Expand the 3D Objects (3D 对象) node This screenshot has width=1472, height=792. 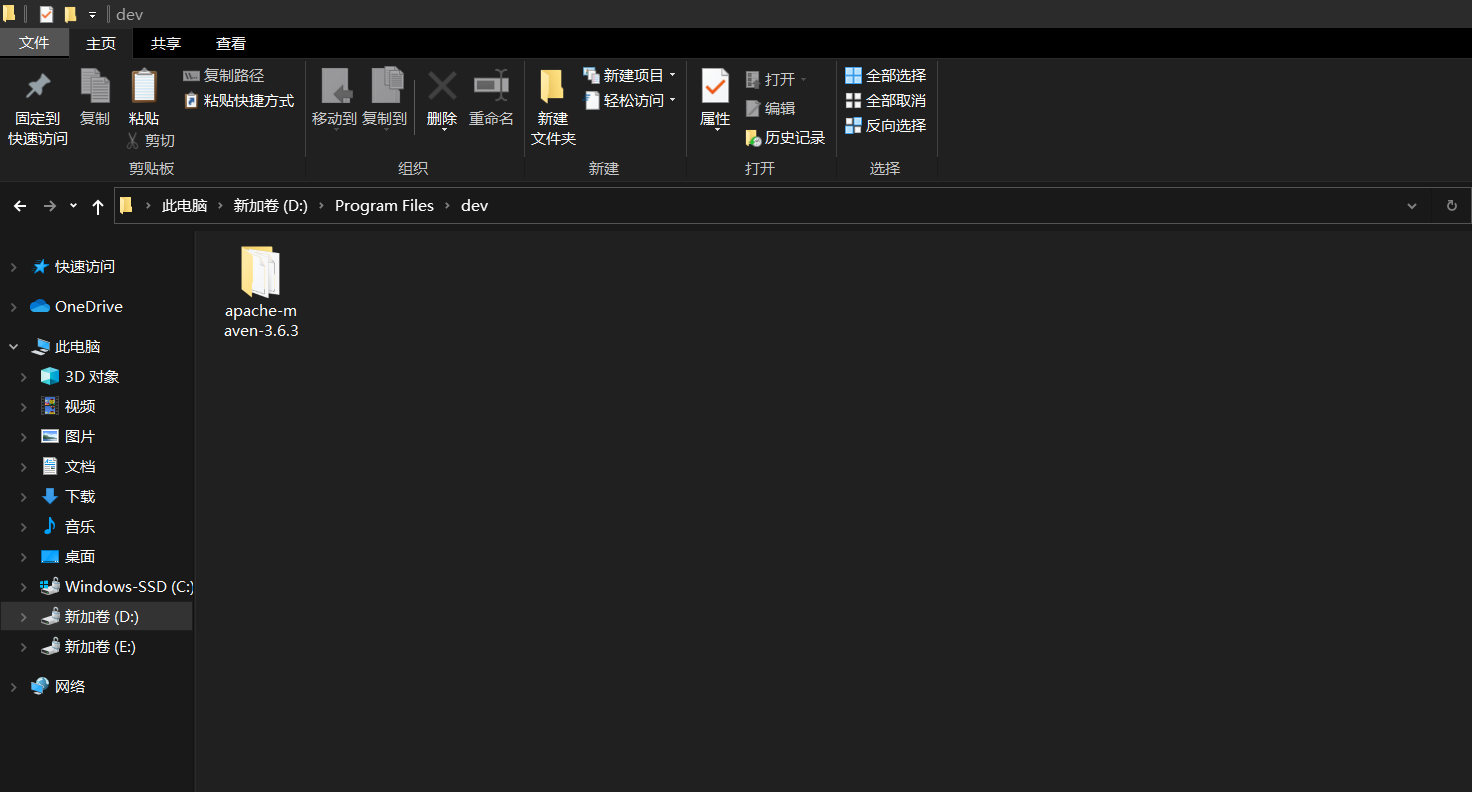click(24, 377)
